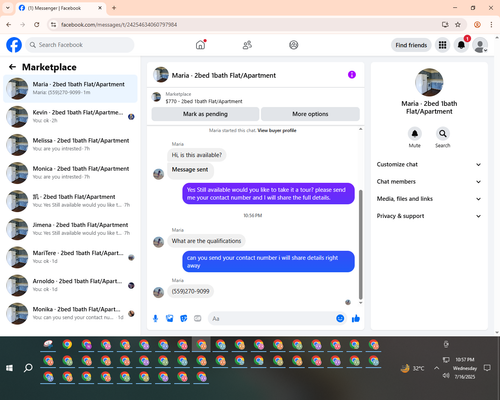
Task: Open the Chrome three-dot menu
Action: pos(491,24)
